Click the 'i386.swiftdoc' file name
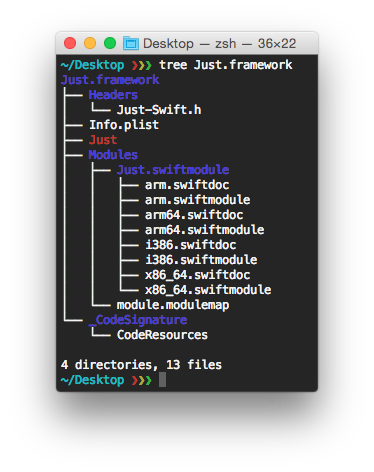This screenshot has width=374, height=472. pos(191,245)
